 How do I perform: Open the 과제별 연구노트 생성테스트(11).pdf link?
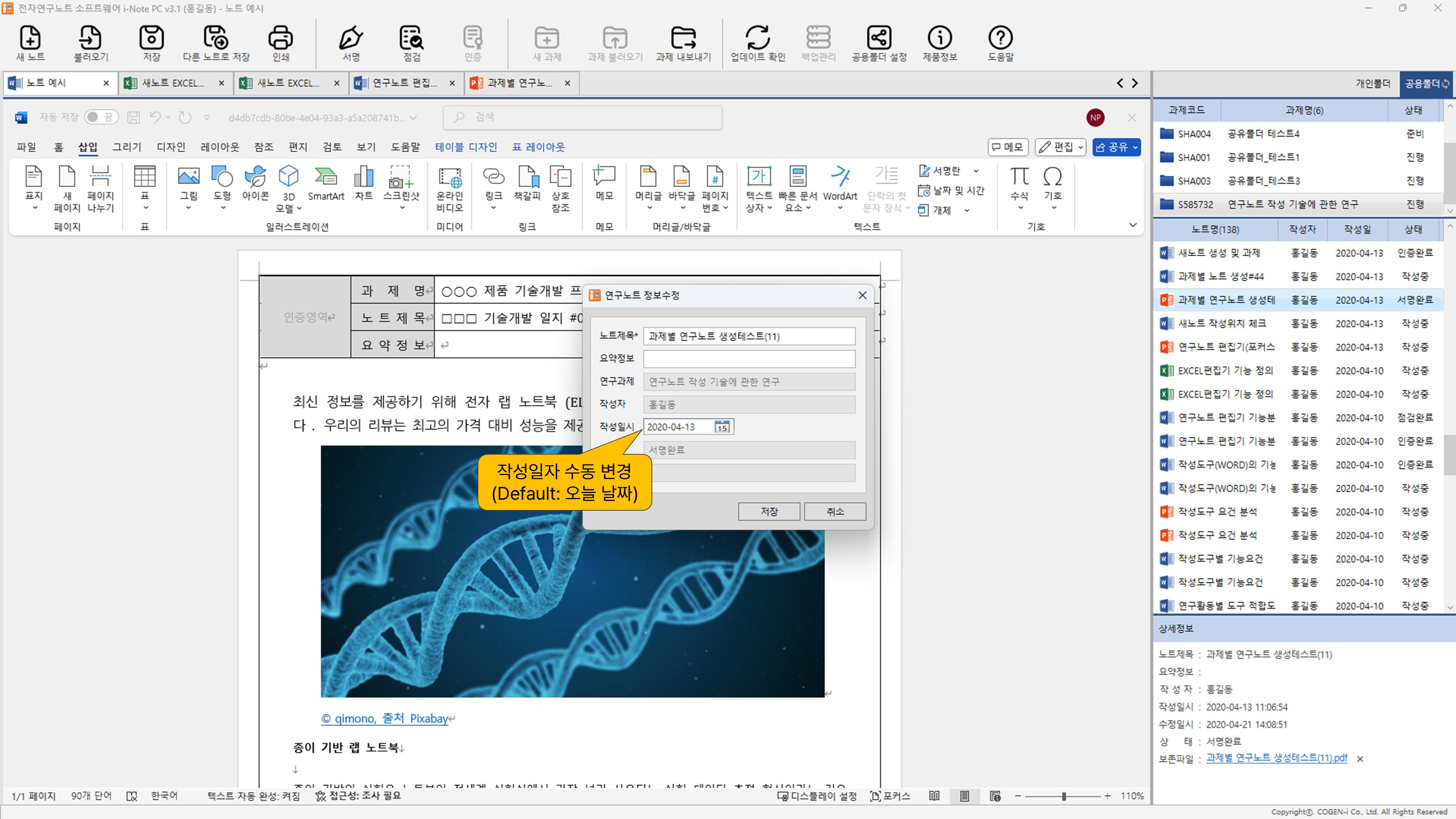point(1276,758)
